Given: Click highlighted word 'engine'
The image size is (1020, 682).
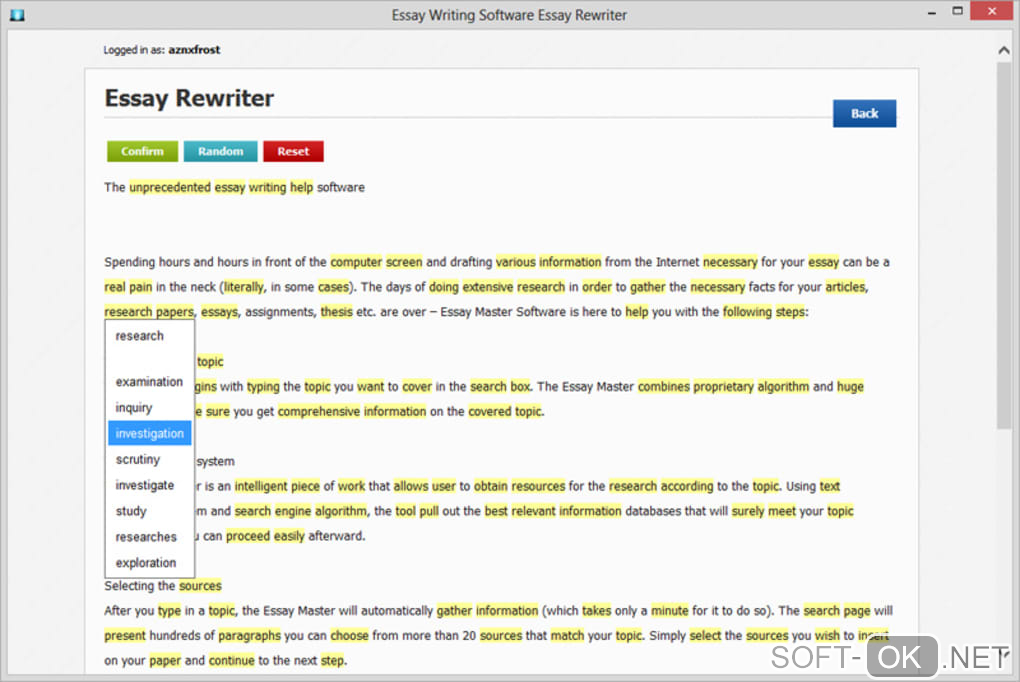Looking at the screenshot, I should point(293,511).
